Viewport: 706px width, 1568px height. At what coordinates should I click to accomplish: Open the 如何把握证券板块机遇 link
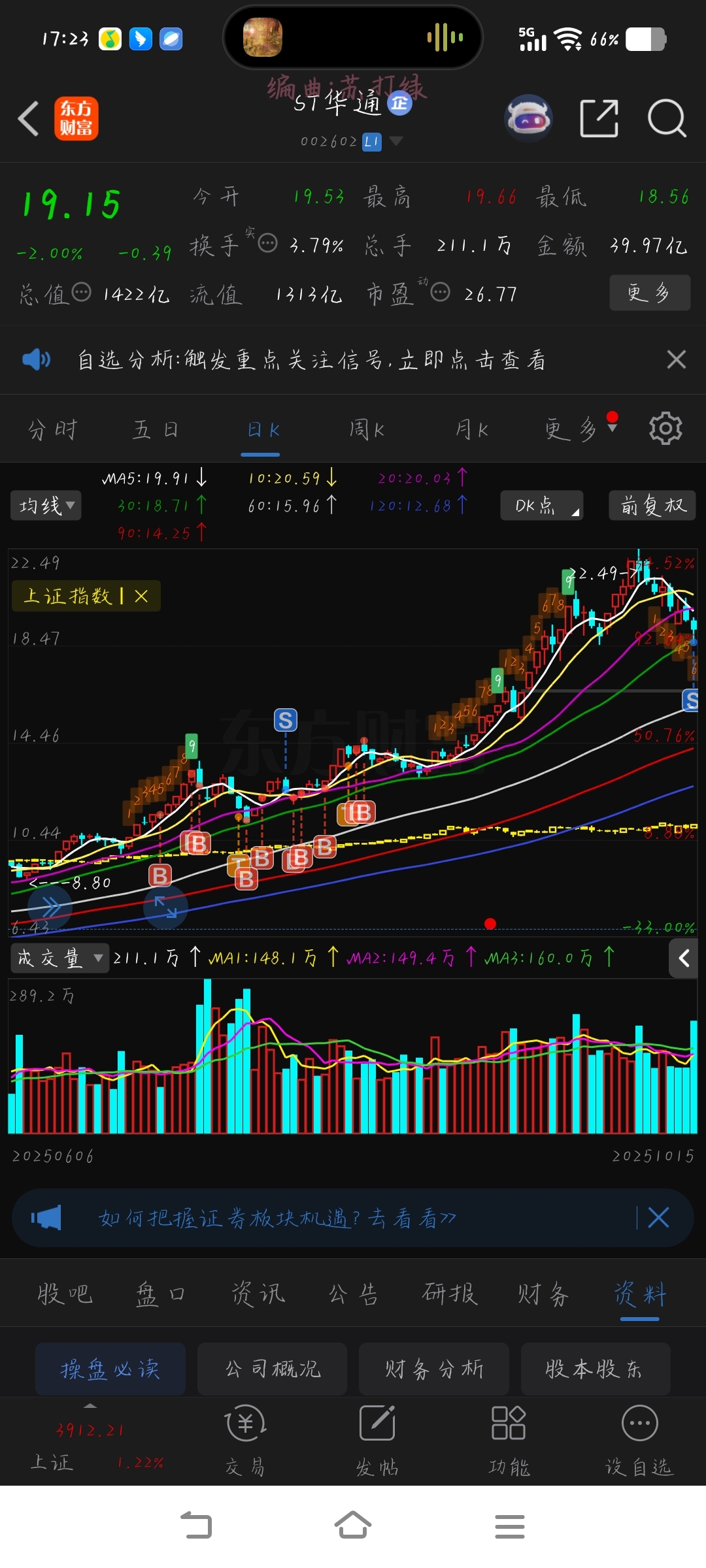277,1218
